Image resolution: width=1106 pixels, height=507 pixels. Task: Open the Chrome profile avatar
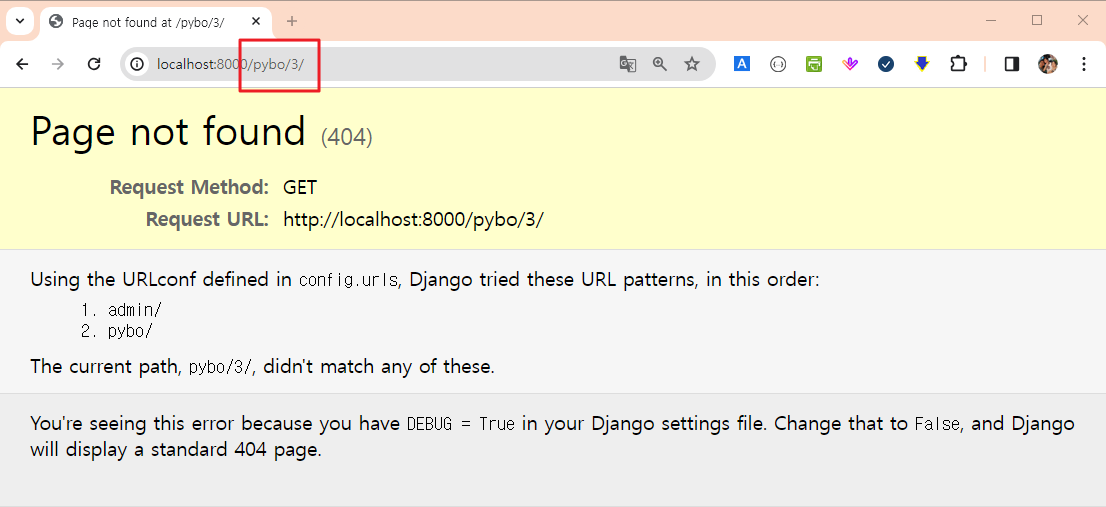(x=1047, y=64)
